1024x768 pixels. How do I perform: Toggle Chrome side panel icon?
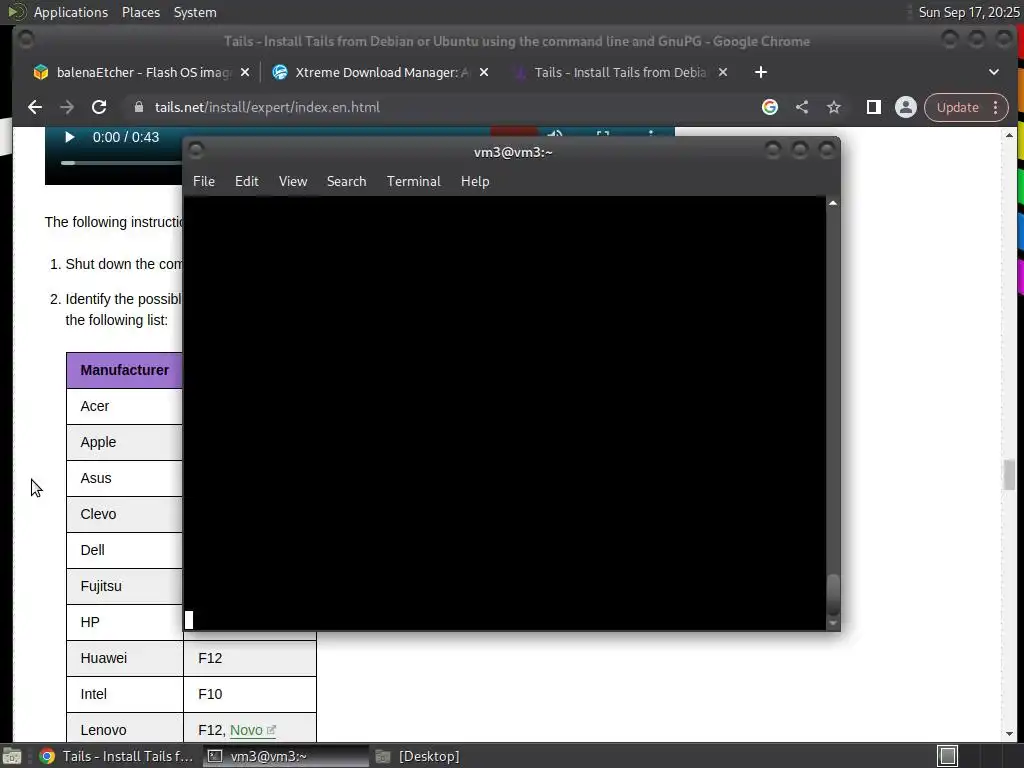tap(873, 107)
